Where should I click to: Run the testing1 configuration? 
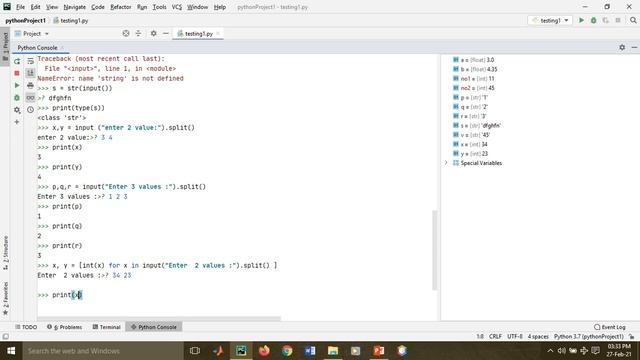pyautogui.click(x=581, y=20)
